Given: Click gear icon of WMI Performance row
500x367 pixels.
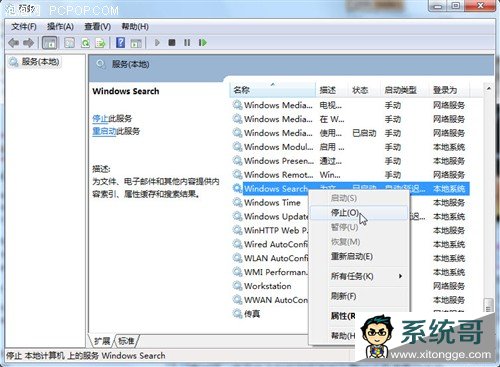Looking at the screenshot, I should [237, 272].
